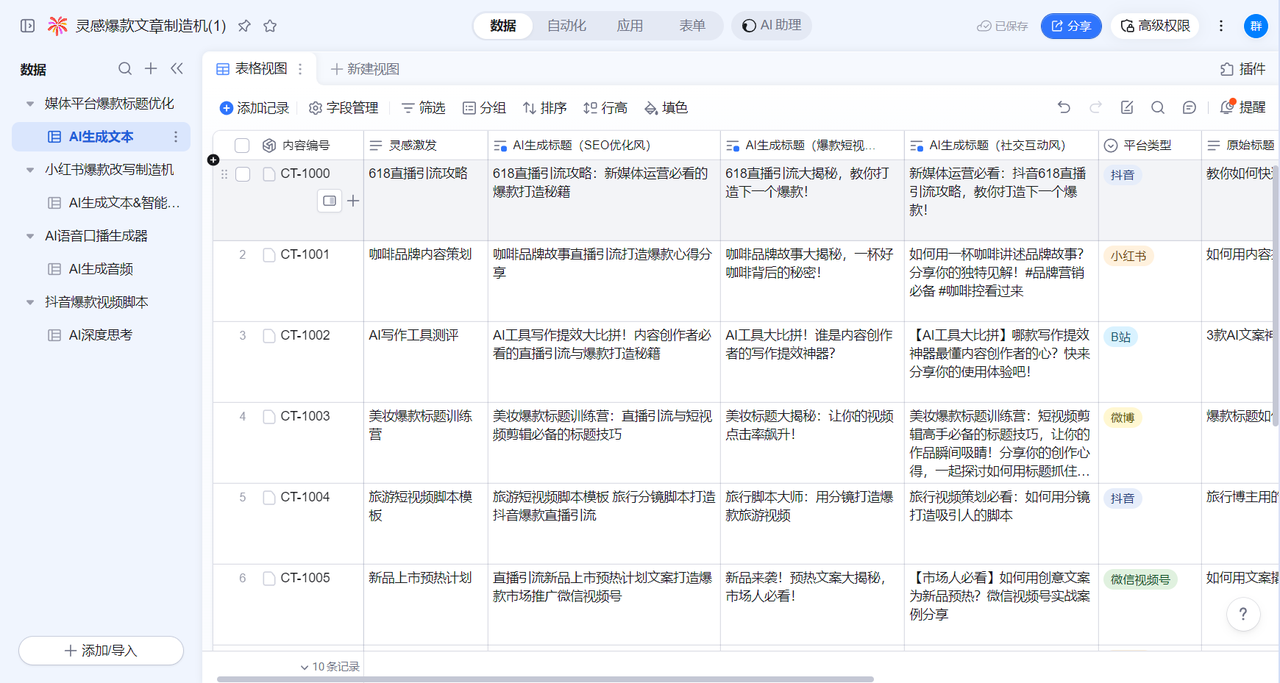Open the comments icon in toolbar
Screen dimensions: 1280x683
[x=1189, y=108]
